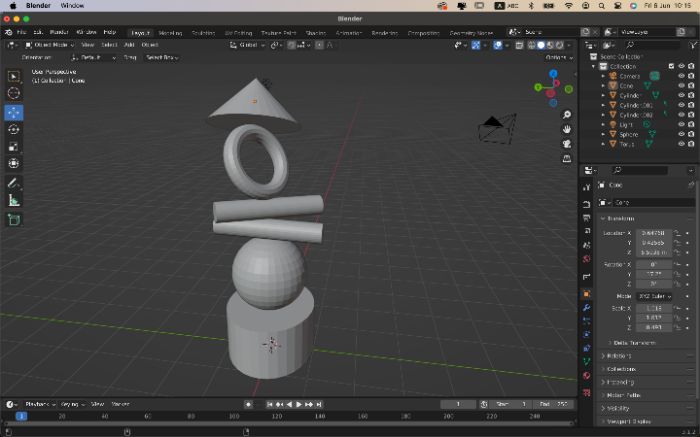Open the Material properties tab icon
The width and height of the screenshot is (700, 437).
(587, 375)
